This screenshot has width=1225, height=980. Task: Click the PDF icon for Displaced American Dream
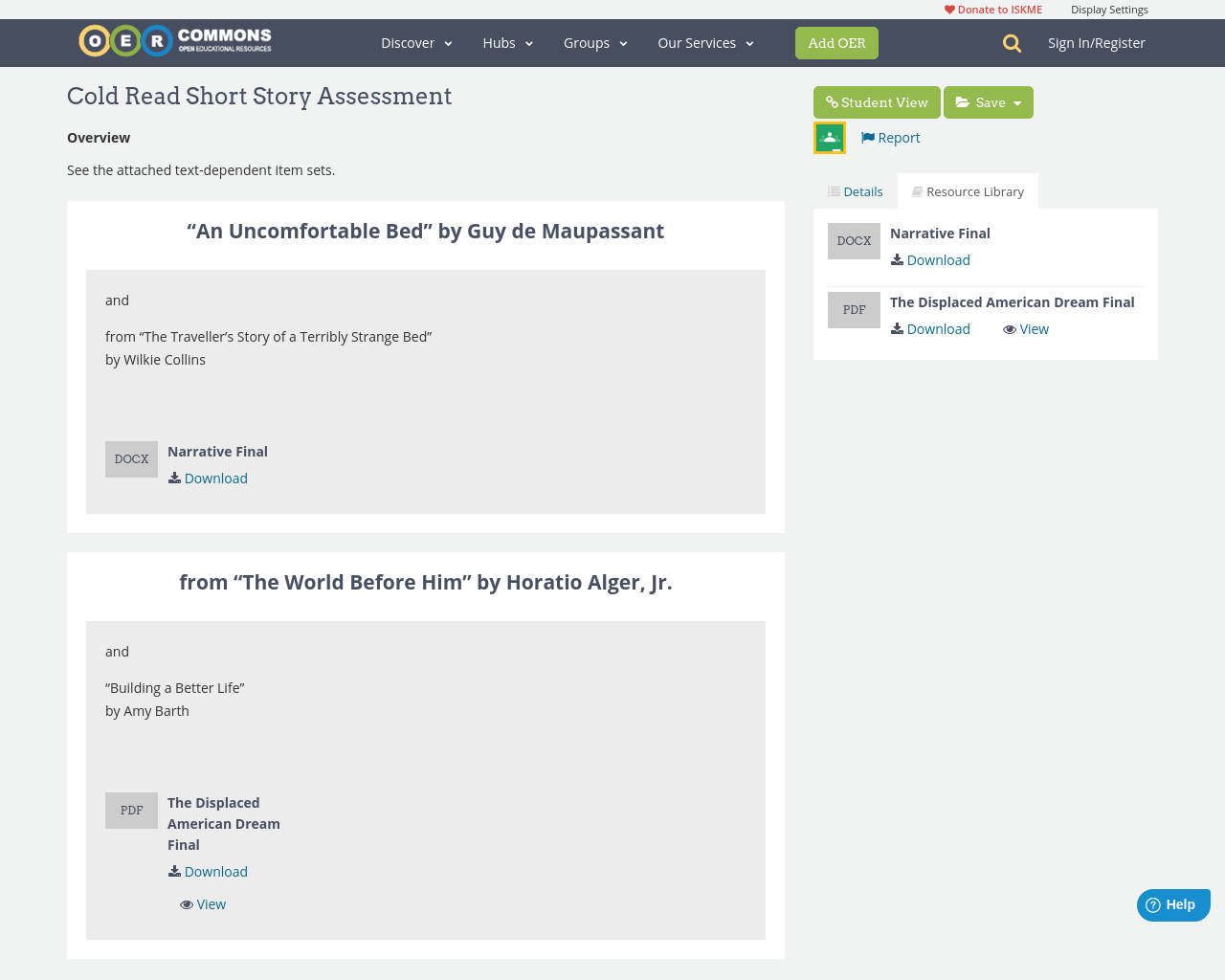click(854, 308)
